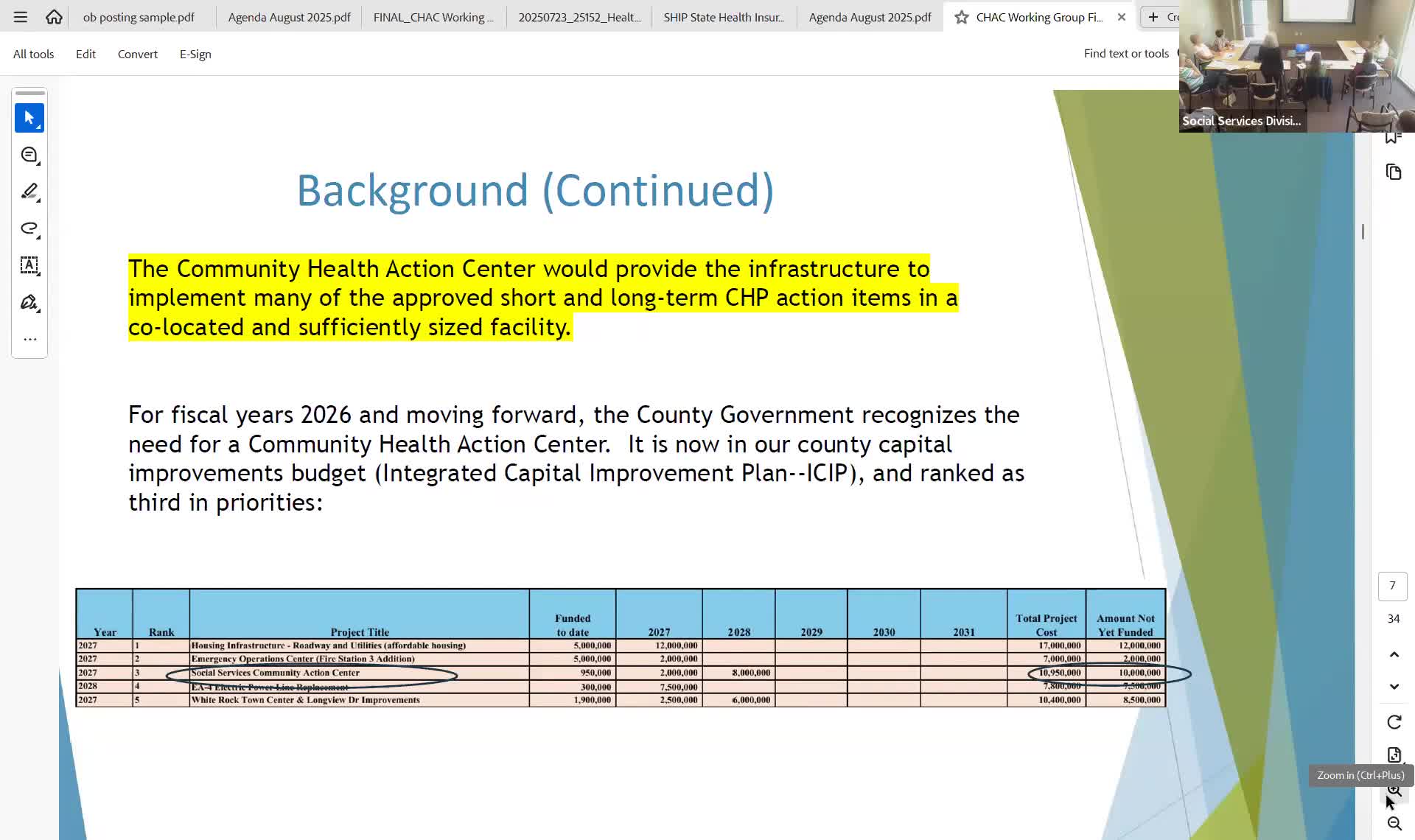The height and width of the screenshot is (840, 1415).
Task: Click the vertical scrollbar thumb
Action: click(1363, 231)
